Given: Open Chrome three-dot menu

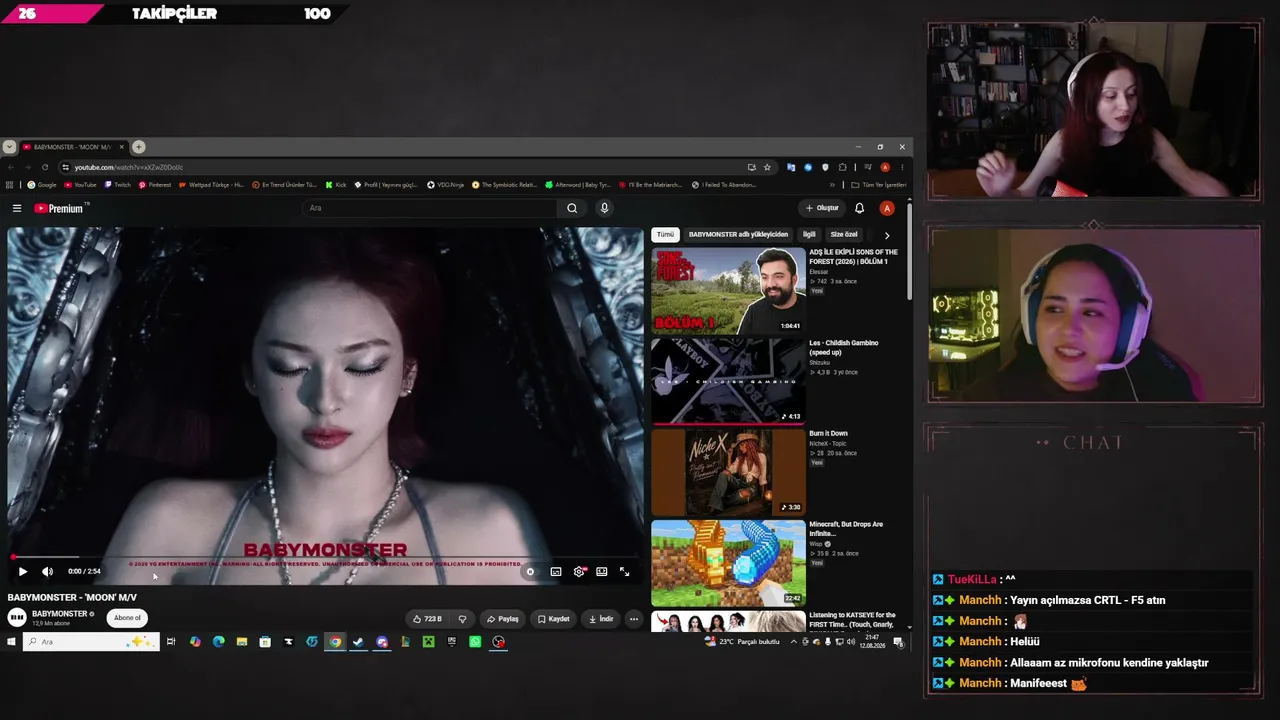Looking at the screenshot, I should tap(902, 167).
